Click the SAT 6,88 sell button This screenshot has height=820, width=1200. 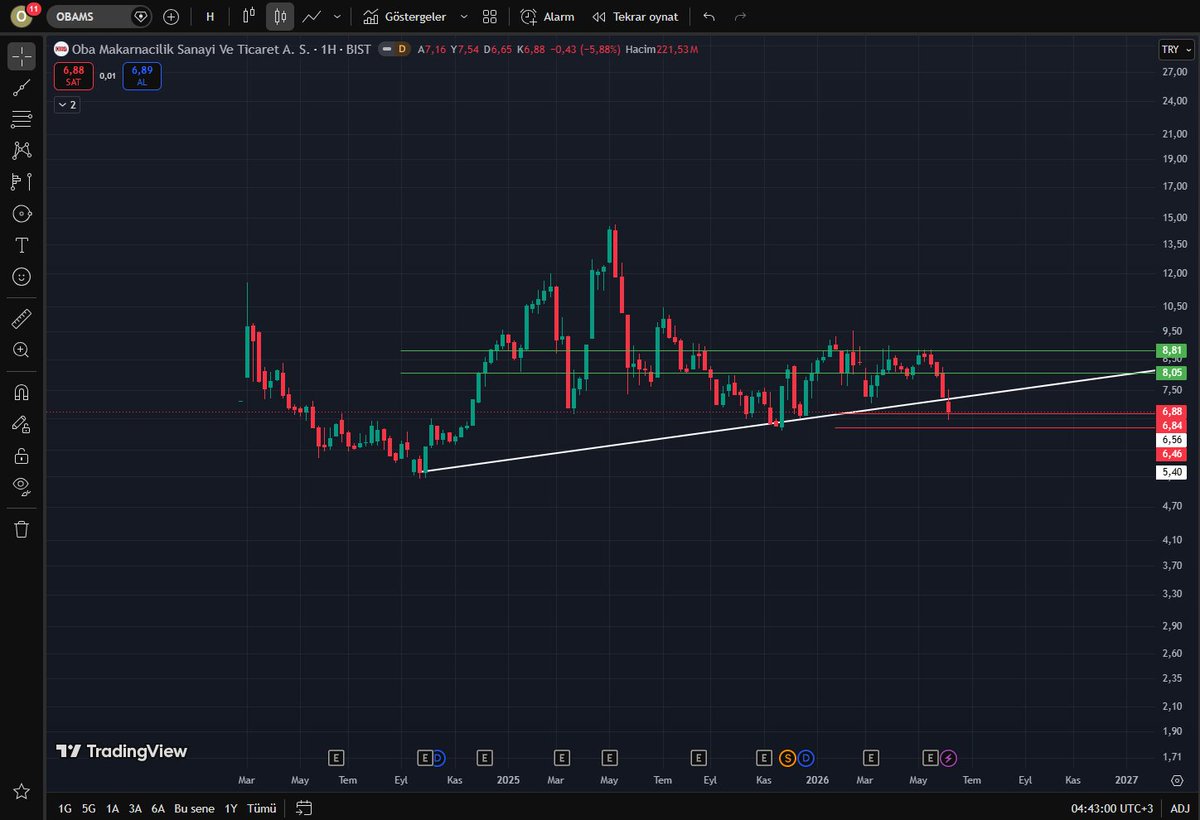pyautogui.click(x=73, y=76)
